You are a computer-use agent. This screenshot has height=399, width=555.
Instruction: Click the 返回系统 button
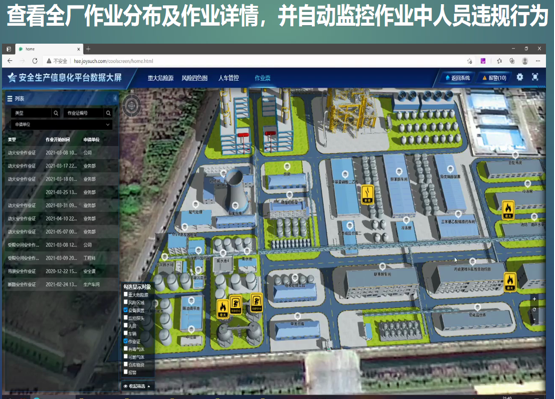[x=458, y=78]
